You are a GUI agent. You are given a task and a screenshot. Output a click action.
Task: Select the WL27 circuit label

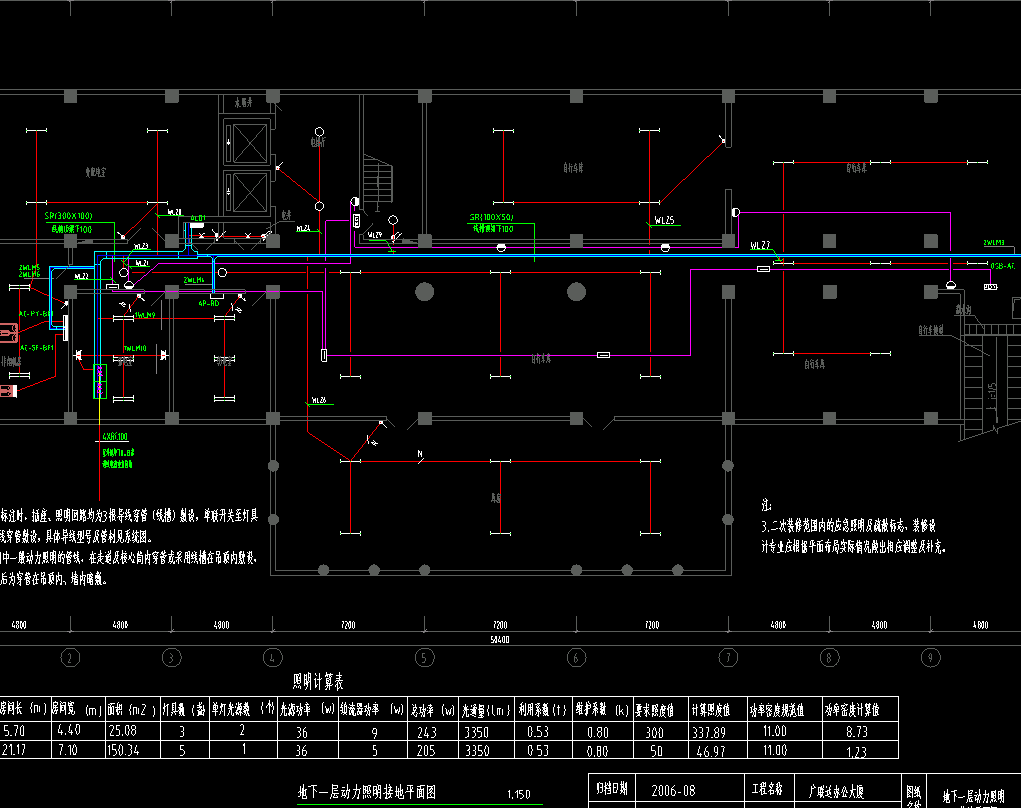(760, 245)
